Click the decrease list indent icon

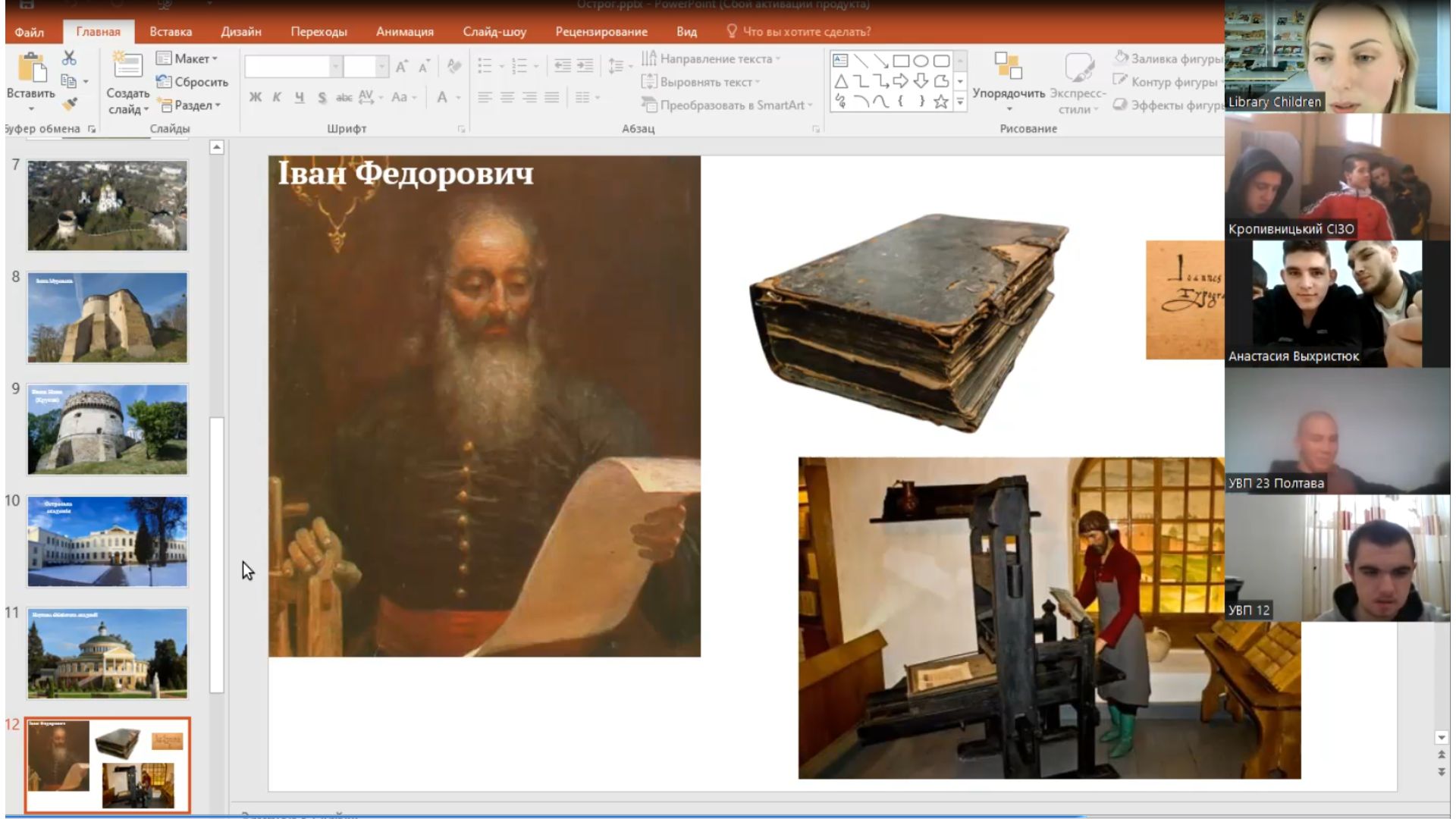[x=562, y=66]
